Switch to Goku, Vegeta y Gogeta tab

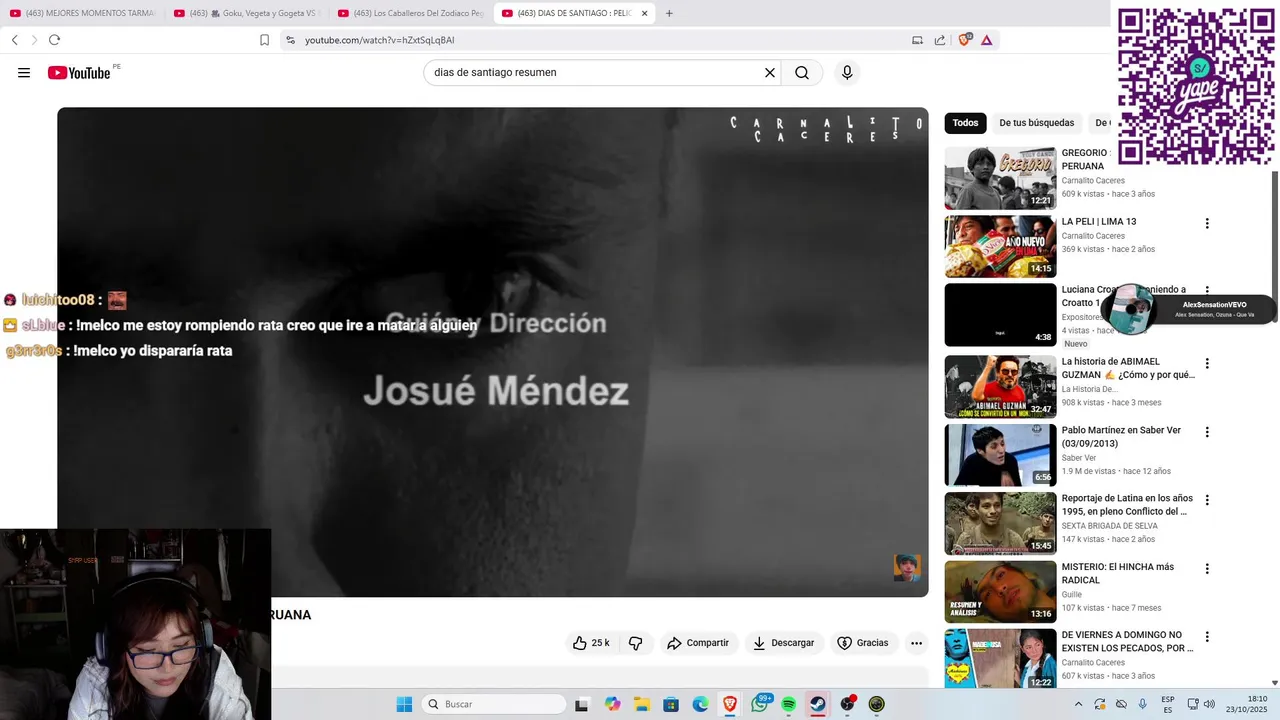point(247,13)
